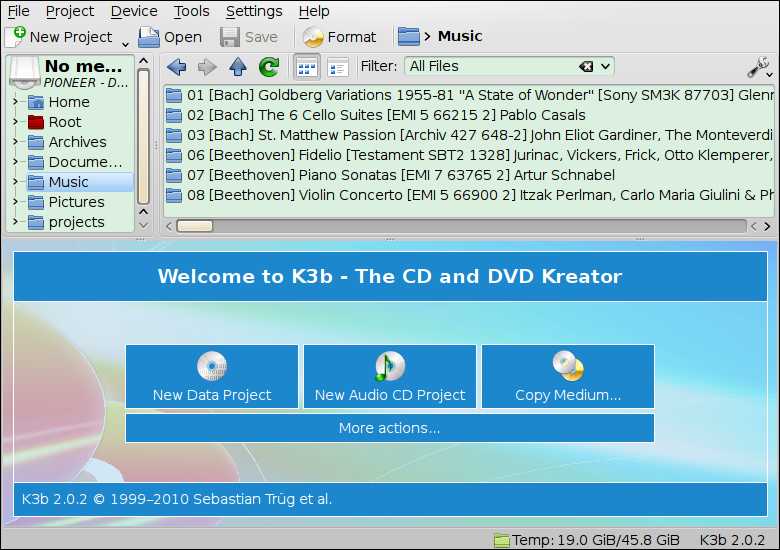Open the Filter All Files combo box

[509, 66]
